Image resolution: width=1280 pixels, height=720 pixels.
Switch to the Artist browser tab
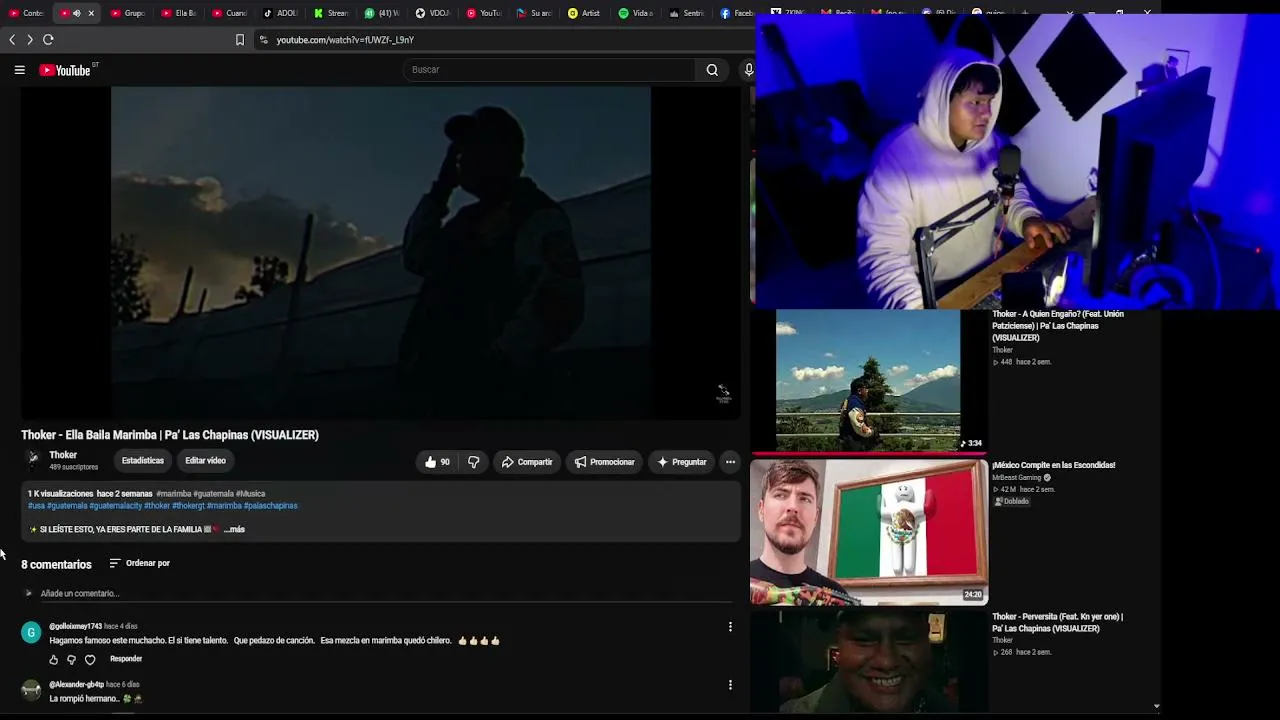point(584,13)
